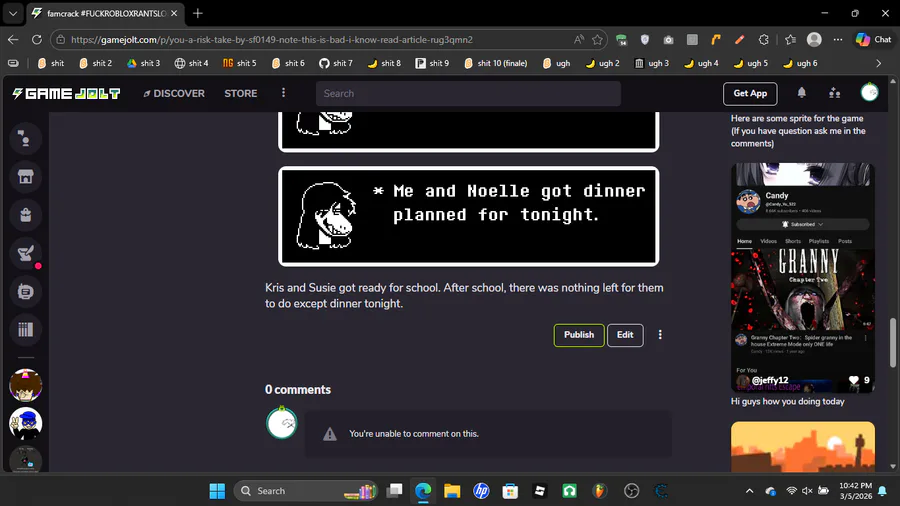
Task: Open the orange sunset post thumbnail
Action: coord(802,447)
